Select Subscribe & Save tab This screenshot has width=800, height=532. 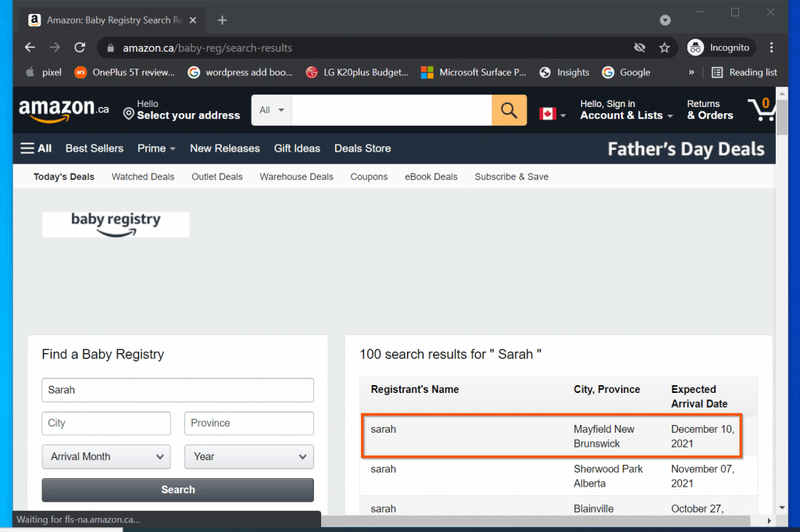[511, 177]
